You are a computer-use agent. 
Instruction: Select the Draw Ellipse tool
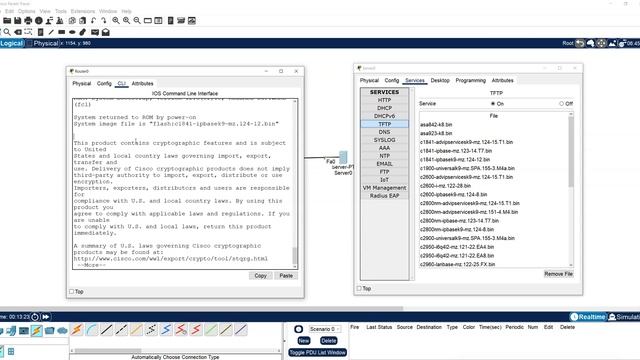[x=72, y=32]
